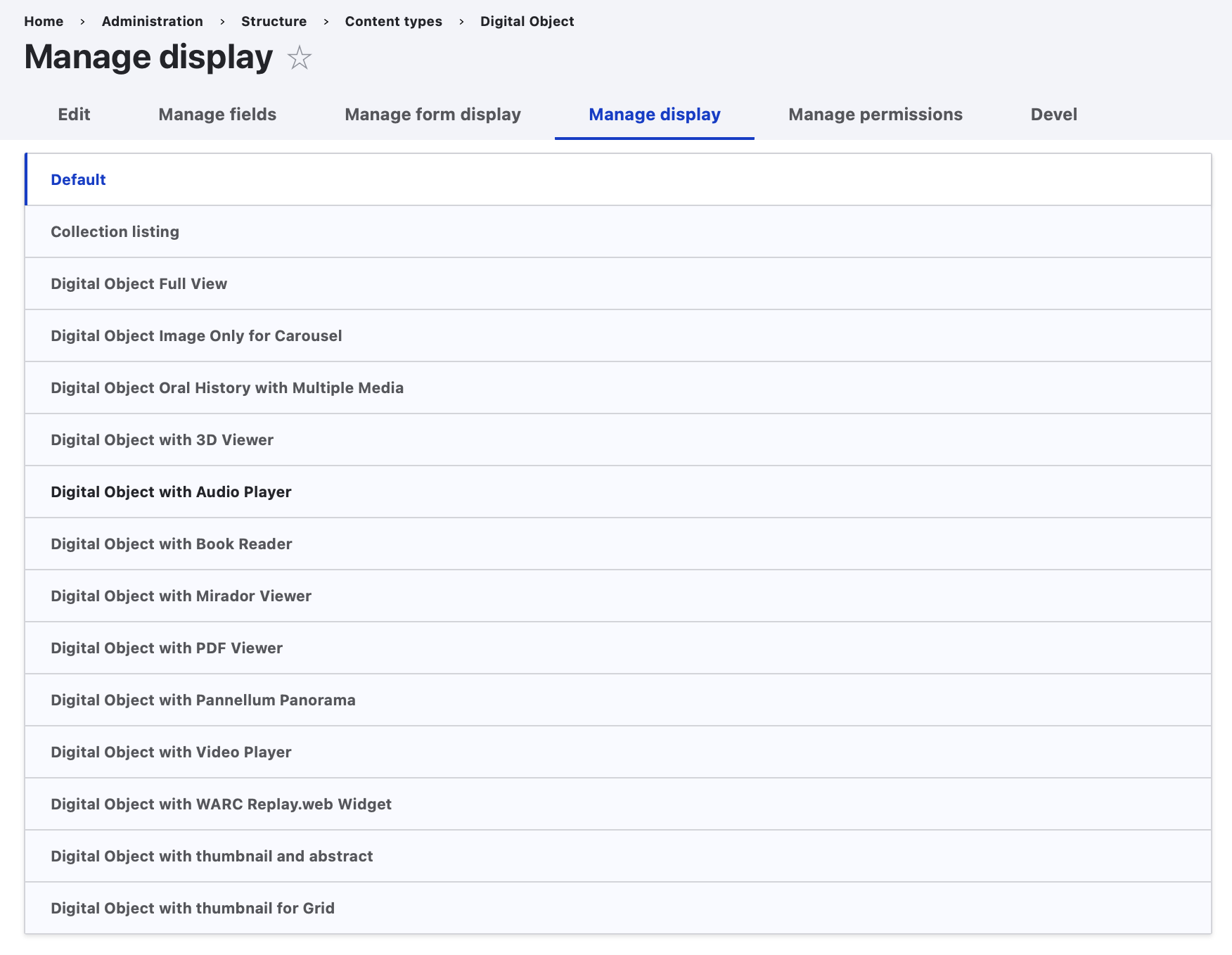Open Digital Object with Mirador Viewer
Image resolution: width=1232 pixels, height=955 pixels.
(181, 596)
